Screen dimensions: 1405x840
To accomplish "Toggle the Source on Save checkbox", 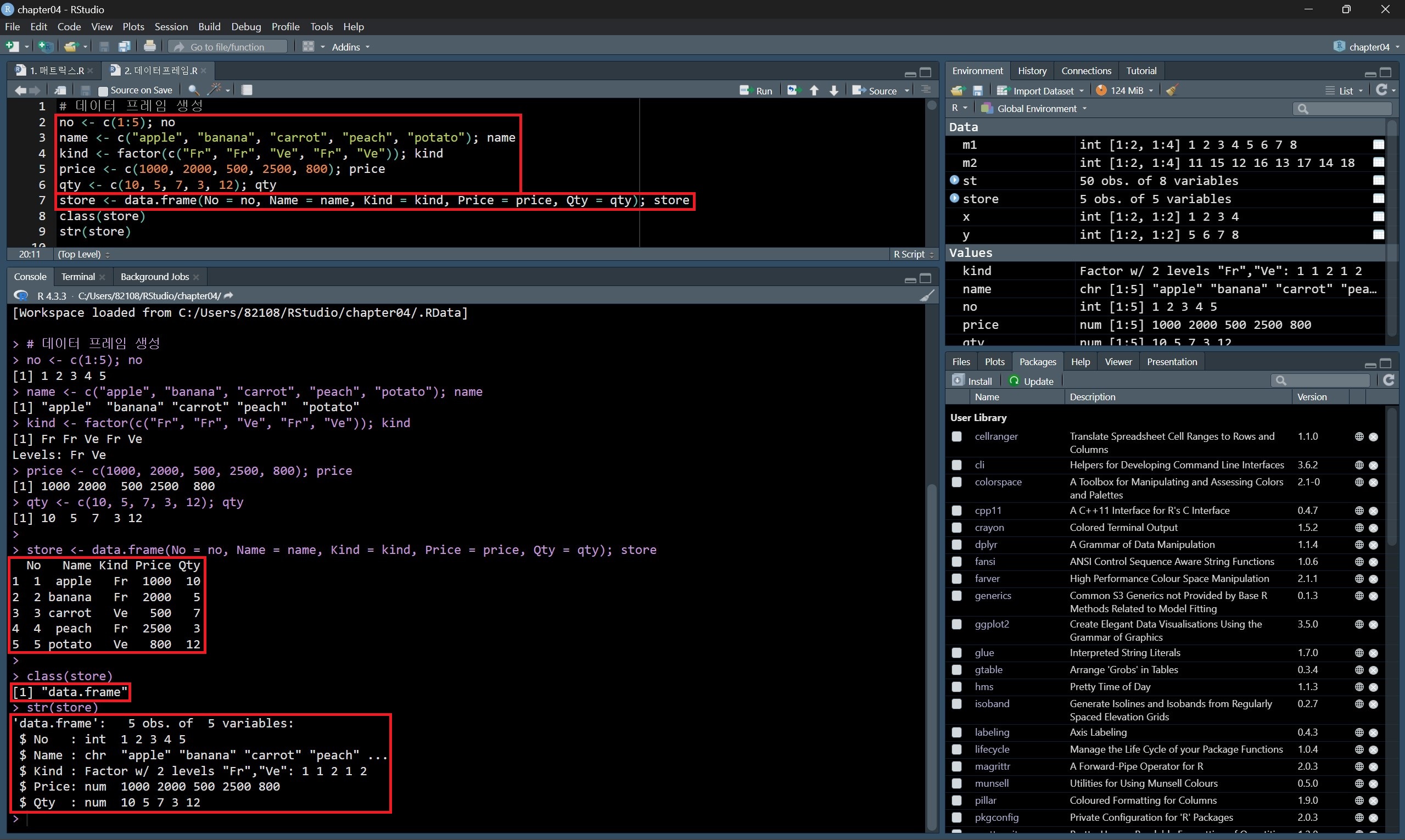I will 103,91.
